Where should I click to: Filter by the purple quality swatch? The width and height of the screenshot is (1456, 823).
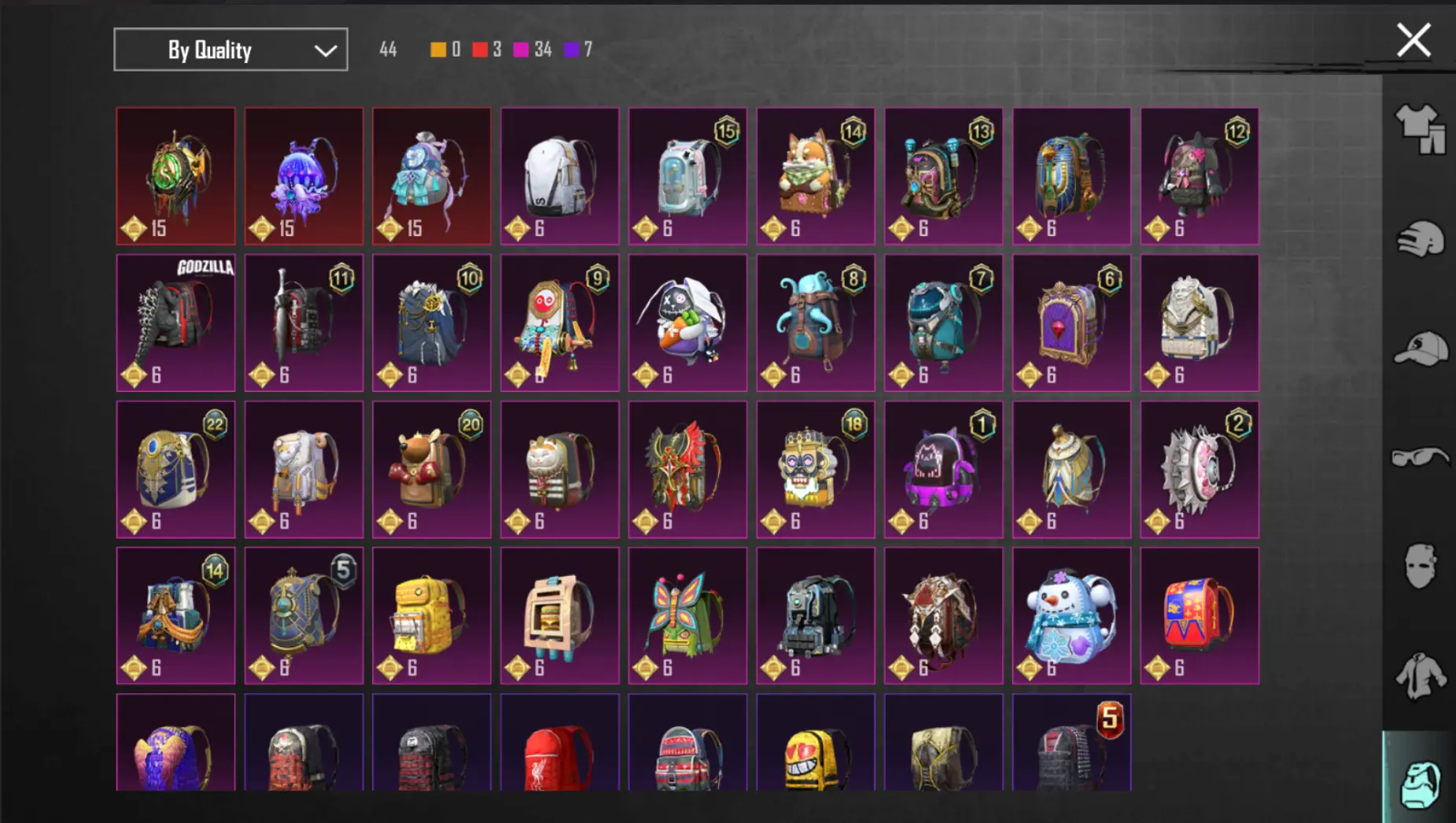coord(572,50)
